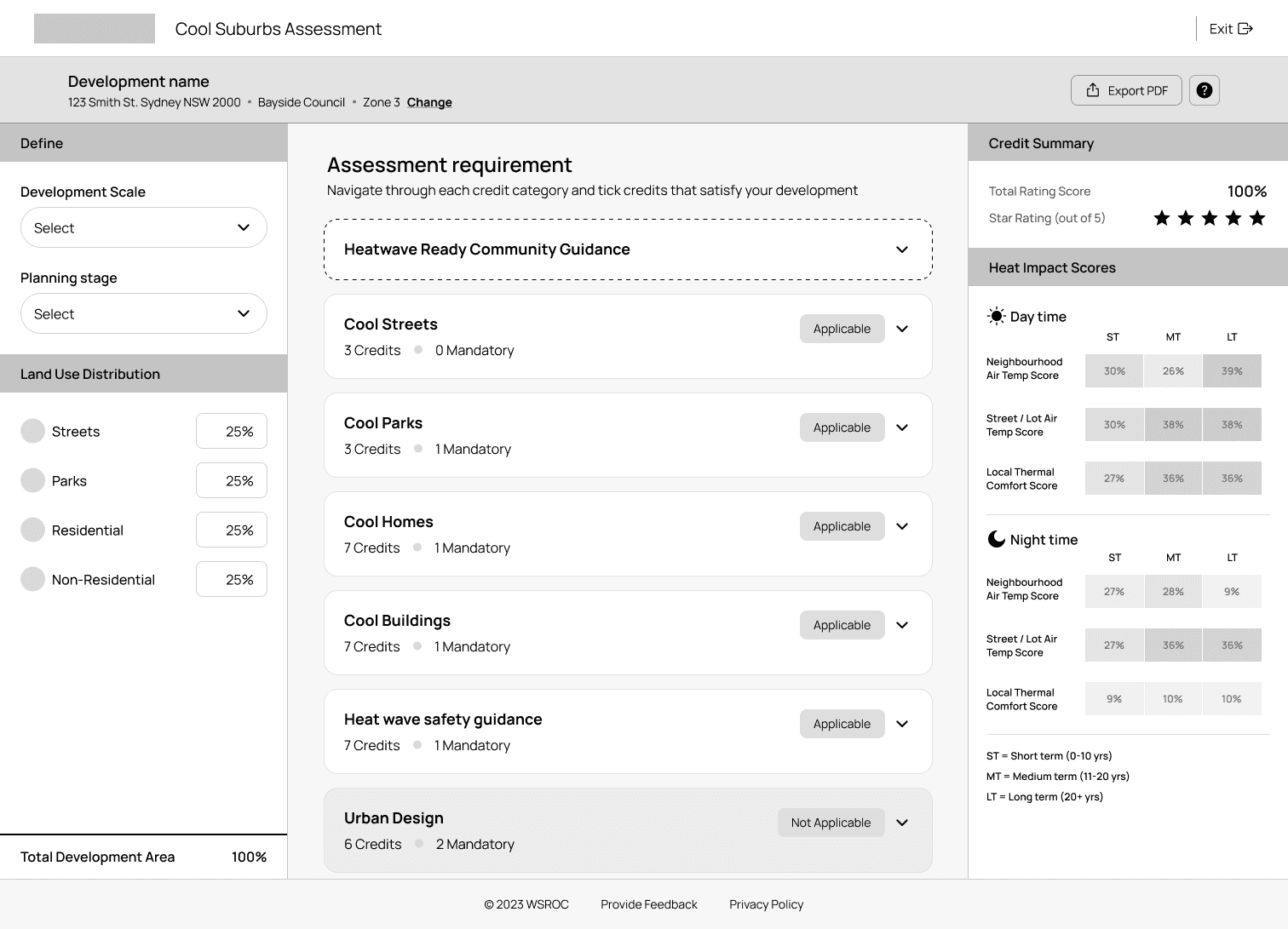Toggle Urban Design Not Applicable status
1288x929 pixels.
(x=831, y=823)
